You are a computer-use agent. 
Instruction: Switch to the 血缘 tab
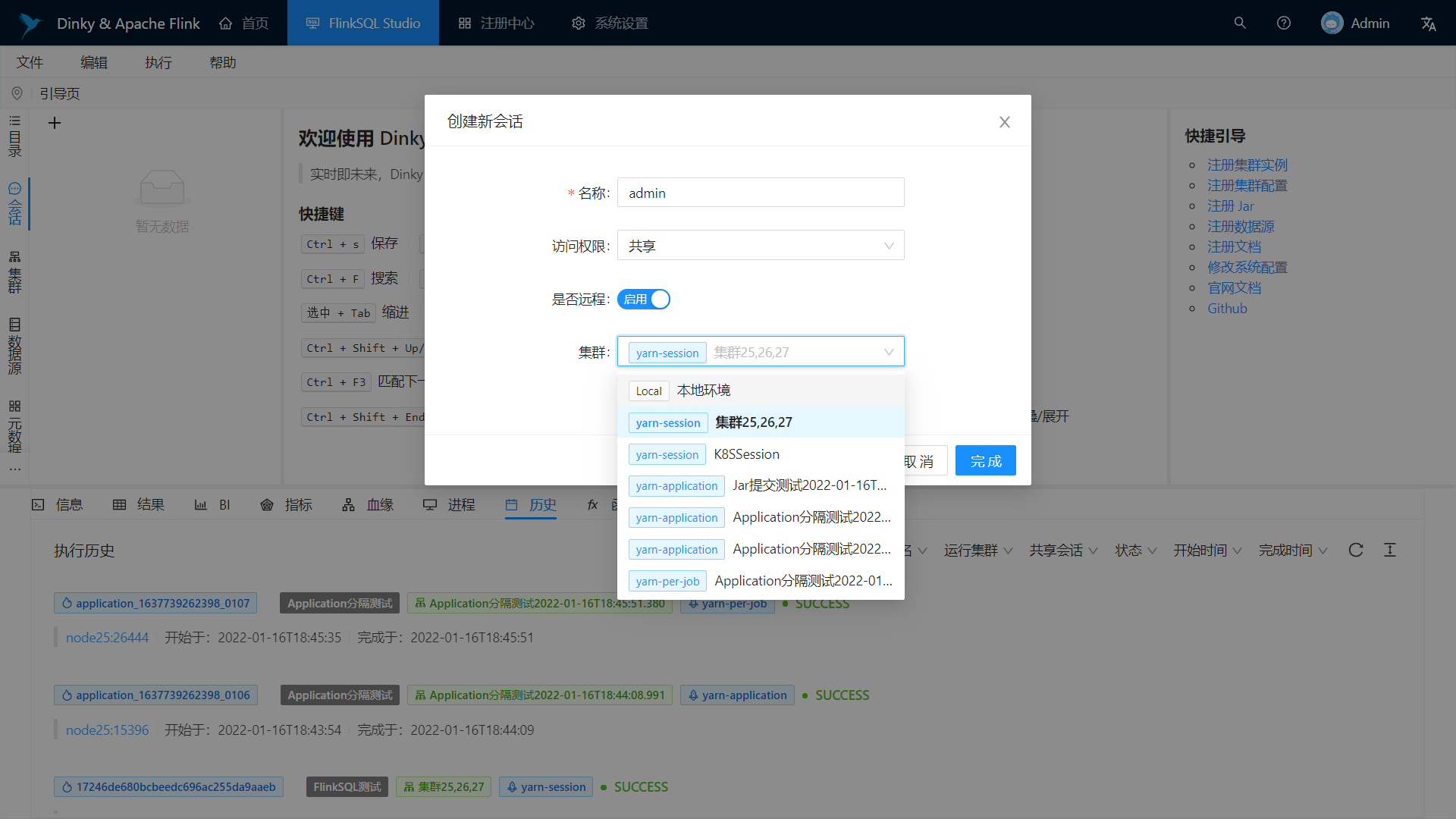368,505
